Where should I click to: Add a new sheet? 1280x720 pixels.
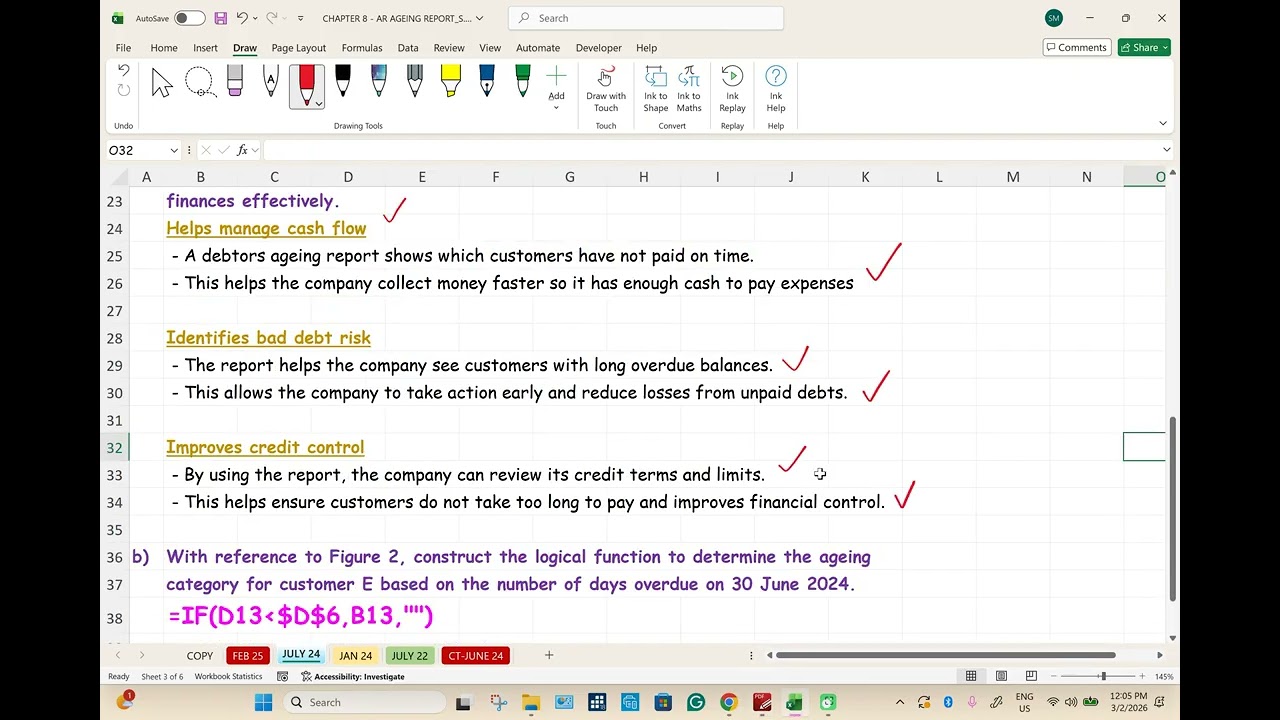tap(548, 655)
